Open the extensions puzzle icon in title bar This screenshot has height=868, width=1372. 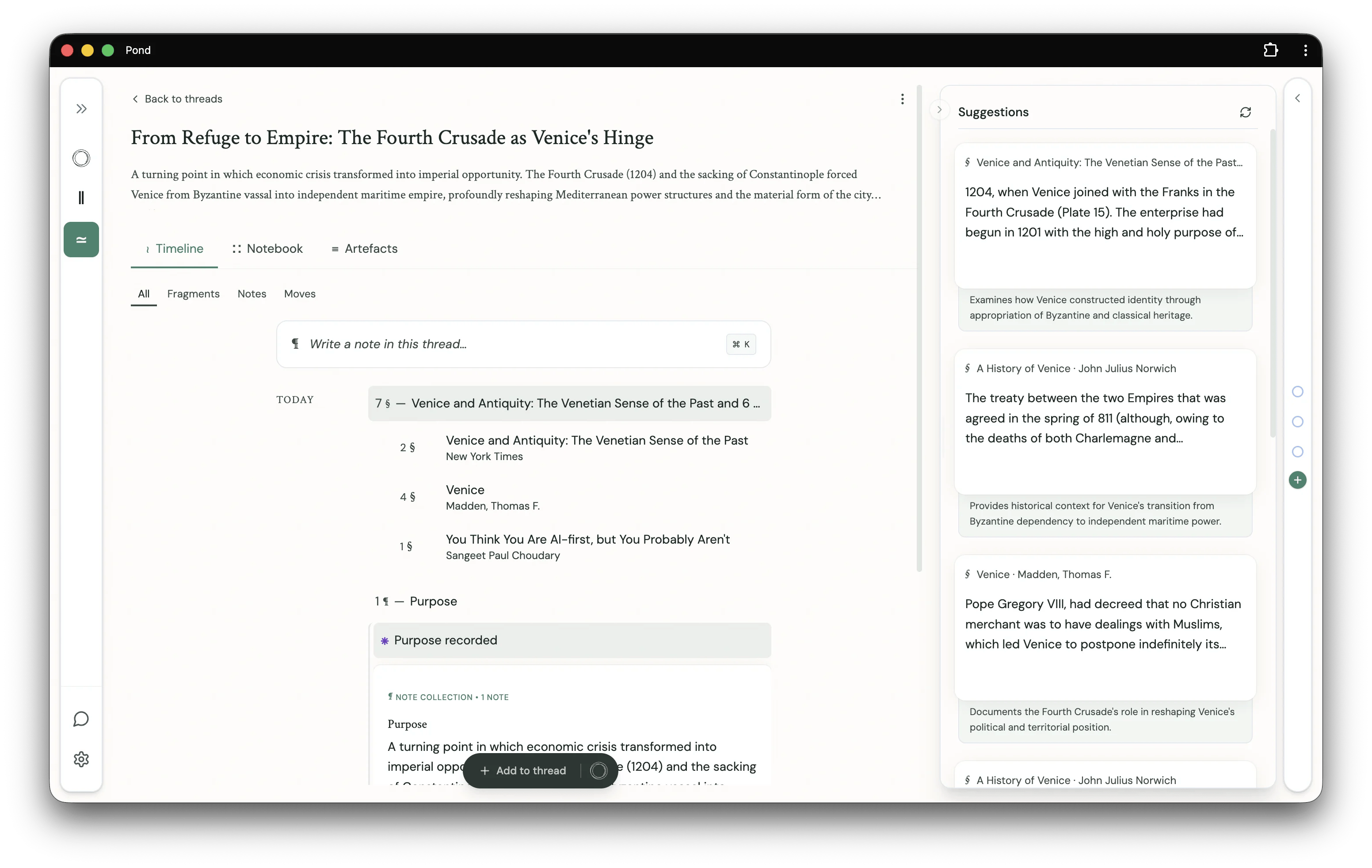tap(1271, 50)
